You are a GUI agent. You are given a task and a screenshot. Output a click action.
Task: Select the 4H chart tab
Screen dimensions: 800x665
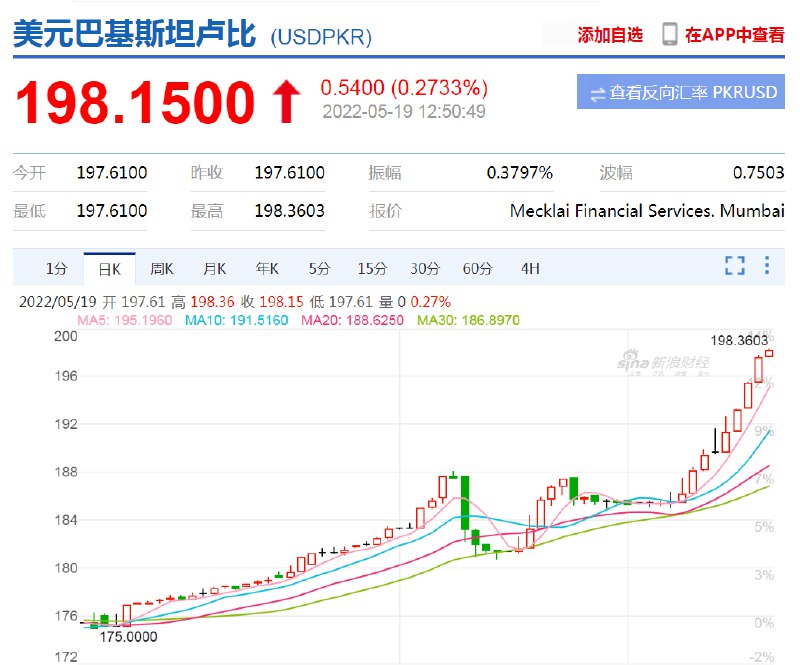[530, 268]
